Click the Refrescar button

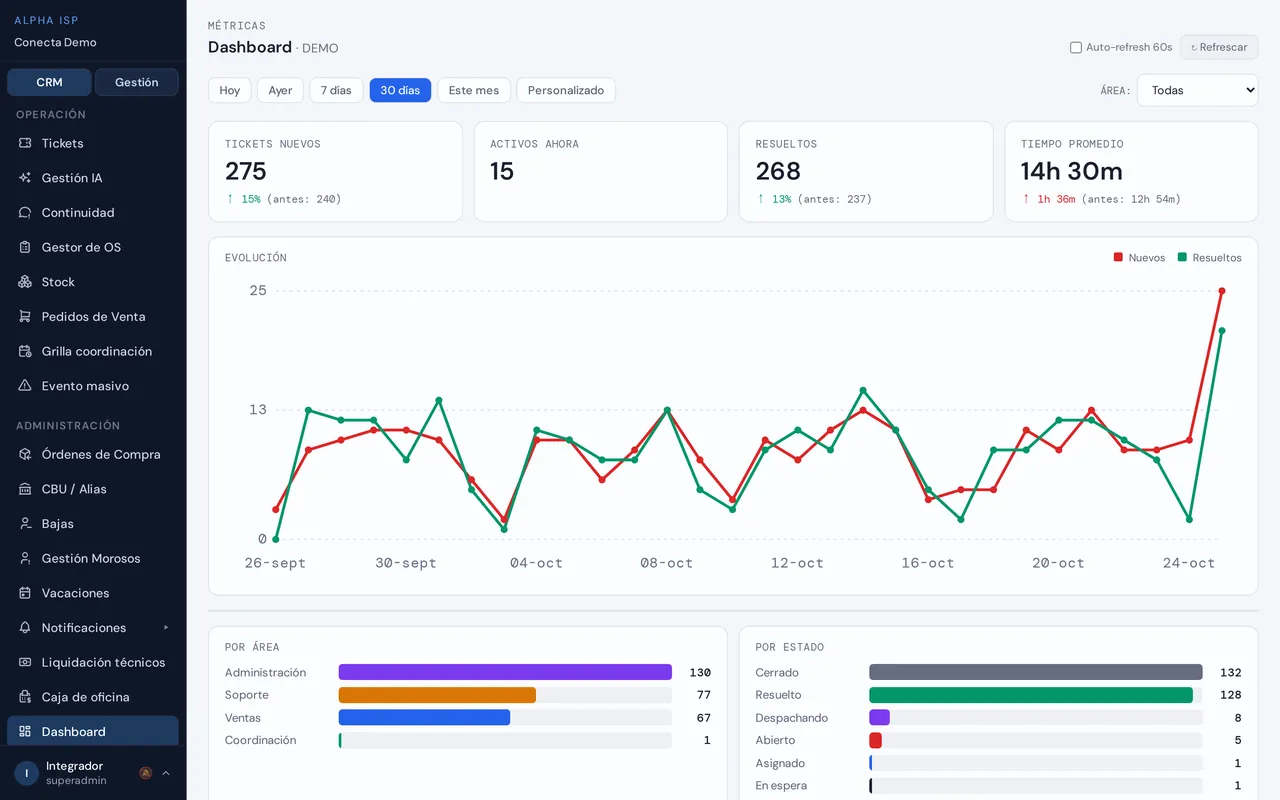tap(1219, 47)
